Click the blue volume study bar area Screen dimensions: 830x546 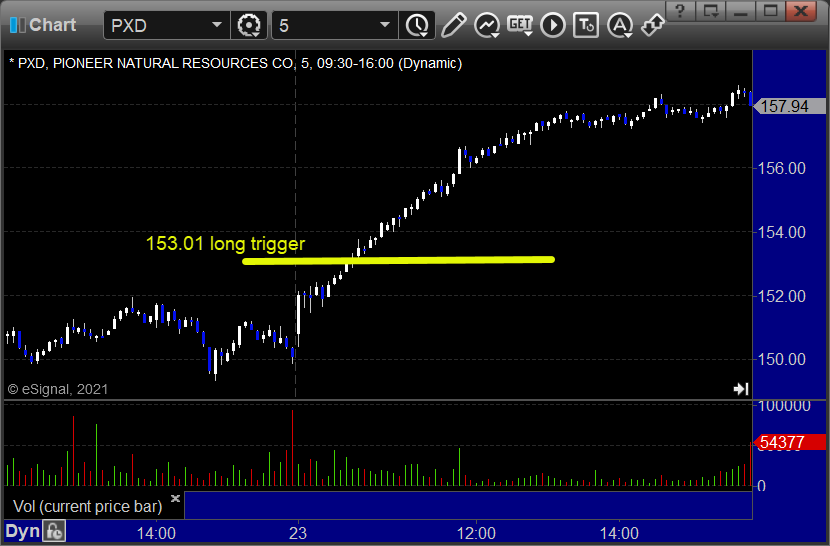point(468,505)
